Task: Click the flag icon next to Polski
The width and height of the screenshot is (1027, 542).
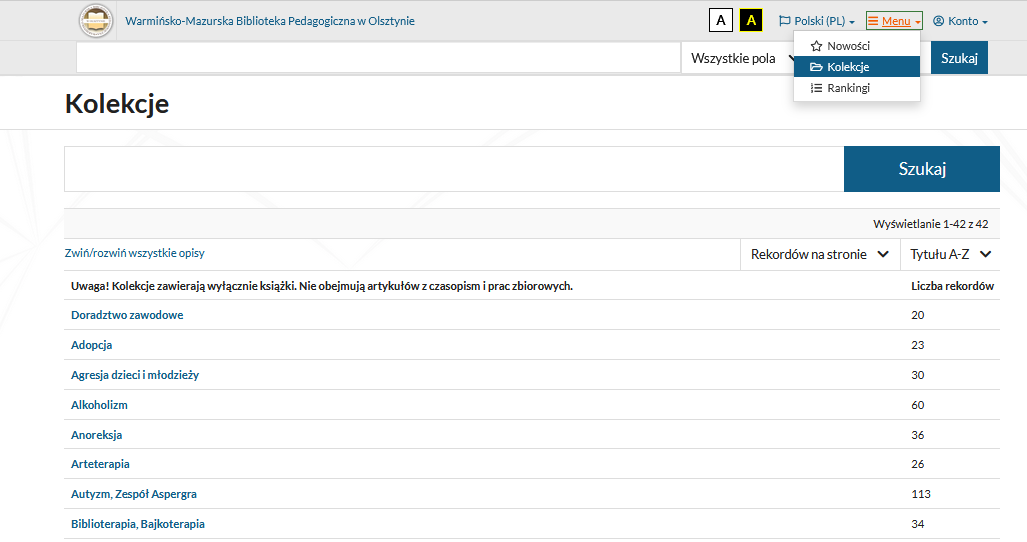Action: point(784,21)
